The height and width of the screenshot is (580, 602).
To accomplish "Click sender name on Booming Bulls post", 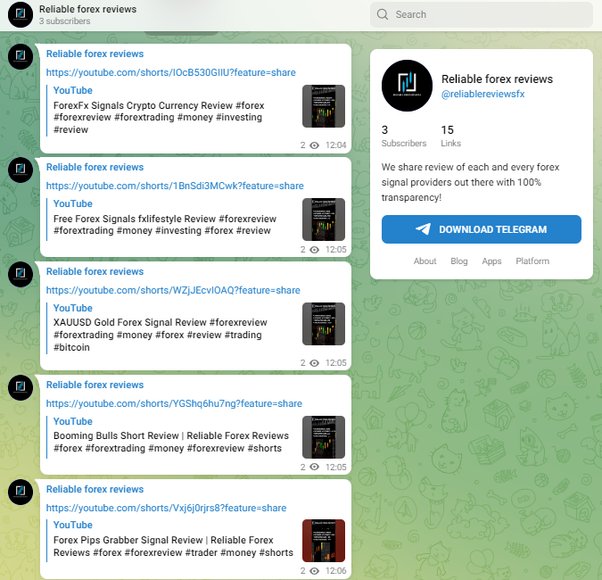I will (x=95, y=385).
